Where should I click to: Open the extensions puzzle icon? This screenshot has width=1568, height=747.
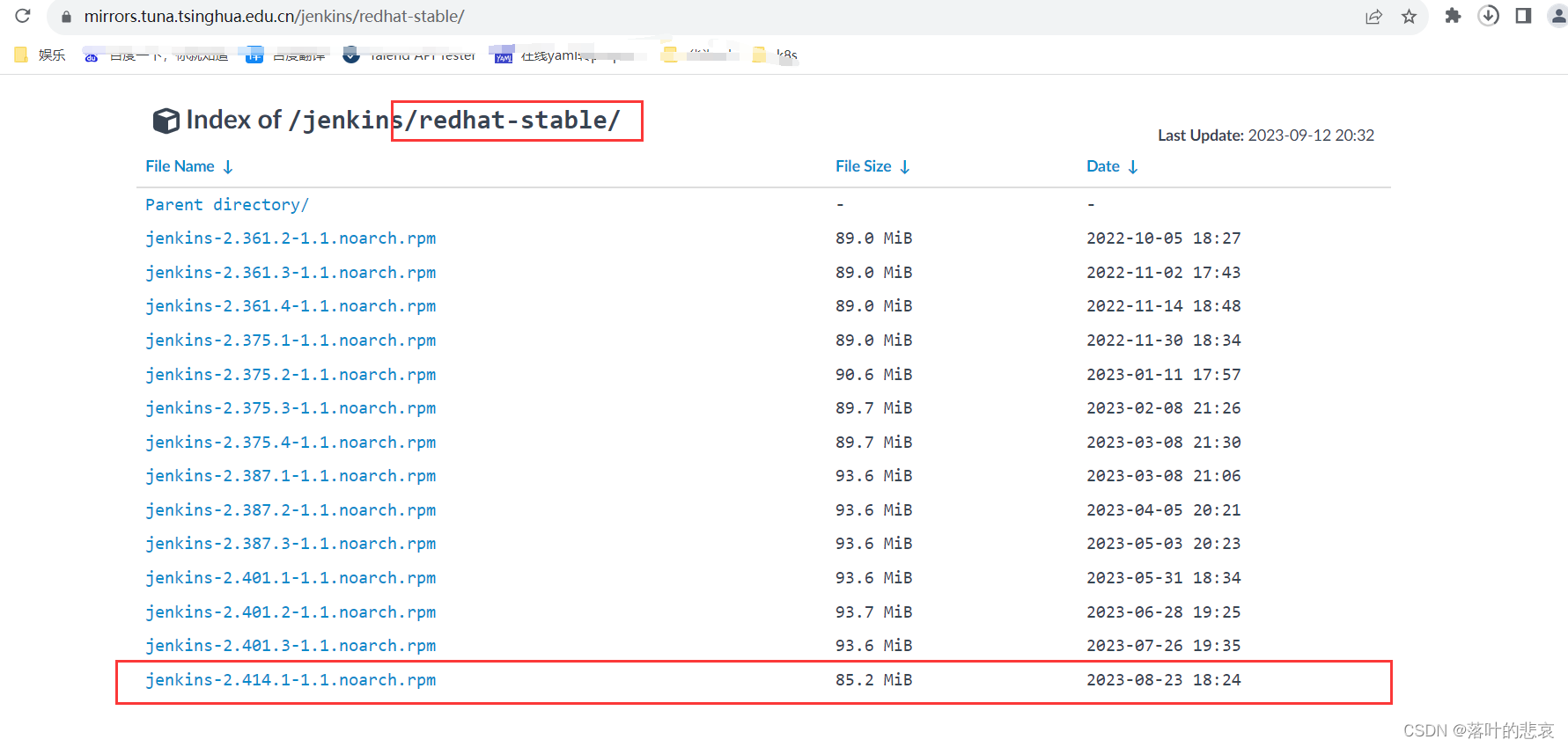[1454, 16]
